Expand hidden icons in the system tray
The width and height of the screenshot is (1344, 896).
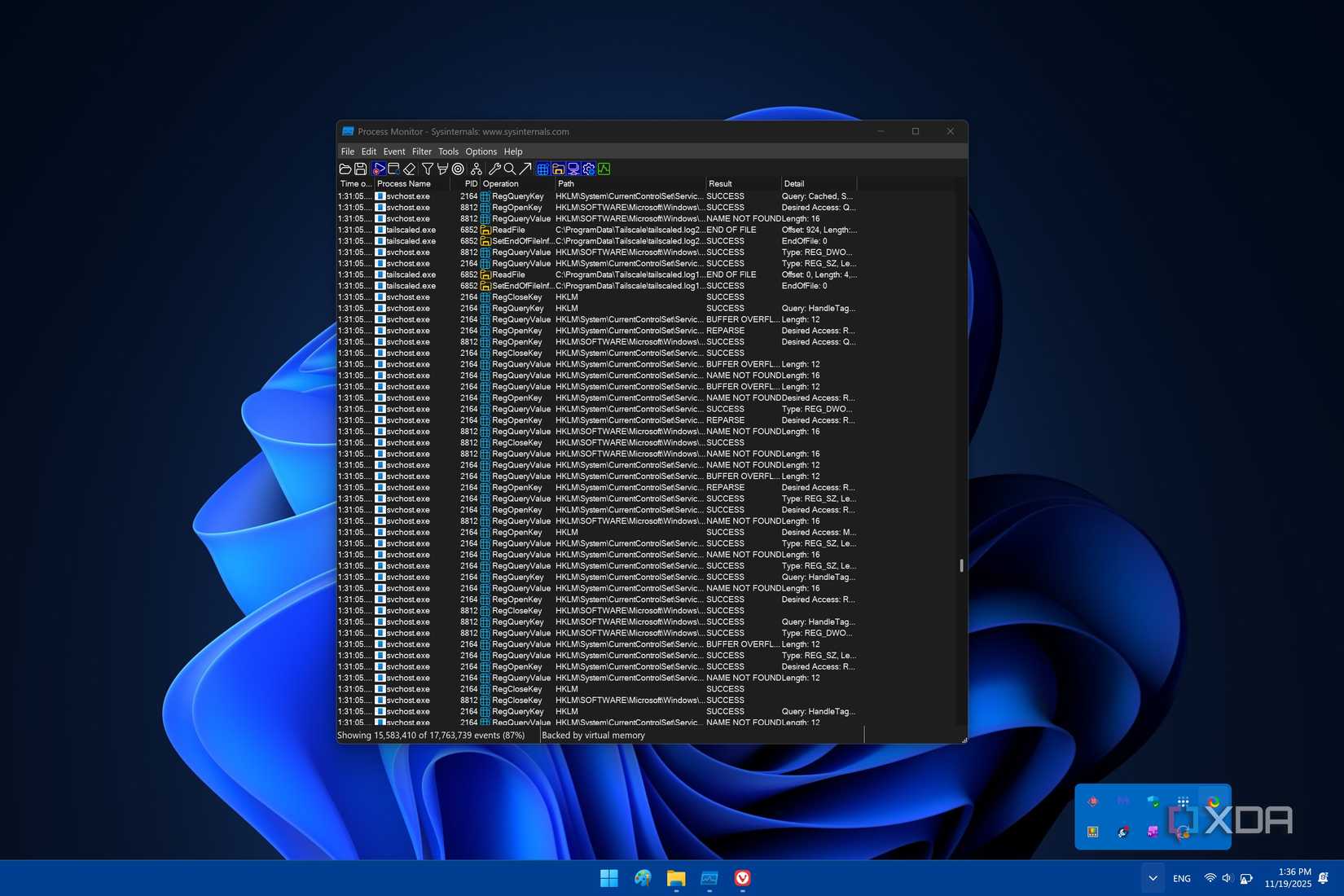click(1152, 878)
